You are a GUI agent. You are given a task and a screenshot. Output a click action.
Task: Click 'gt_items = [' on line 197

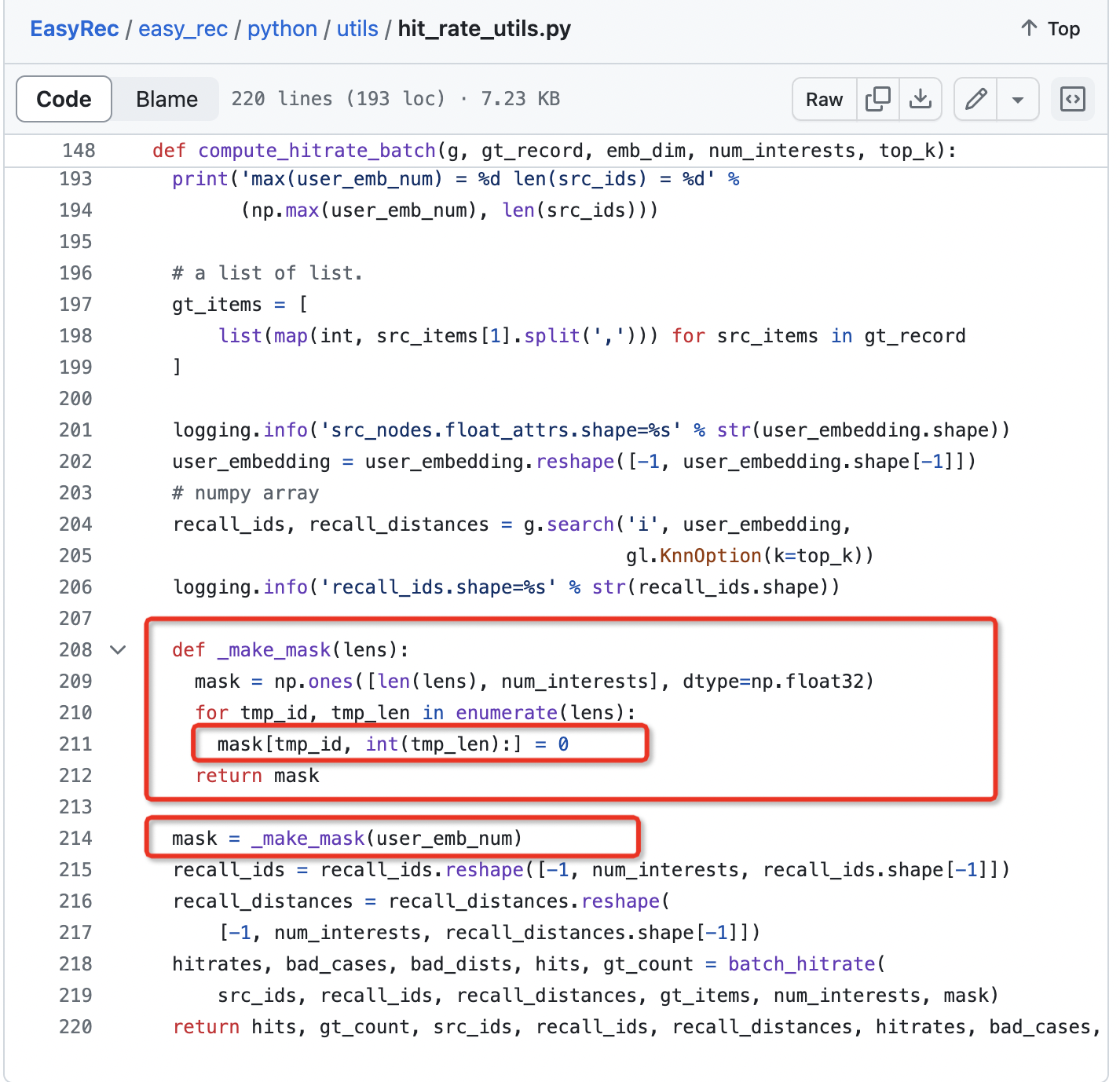pyautogui.click(x=240, y=305)
